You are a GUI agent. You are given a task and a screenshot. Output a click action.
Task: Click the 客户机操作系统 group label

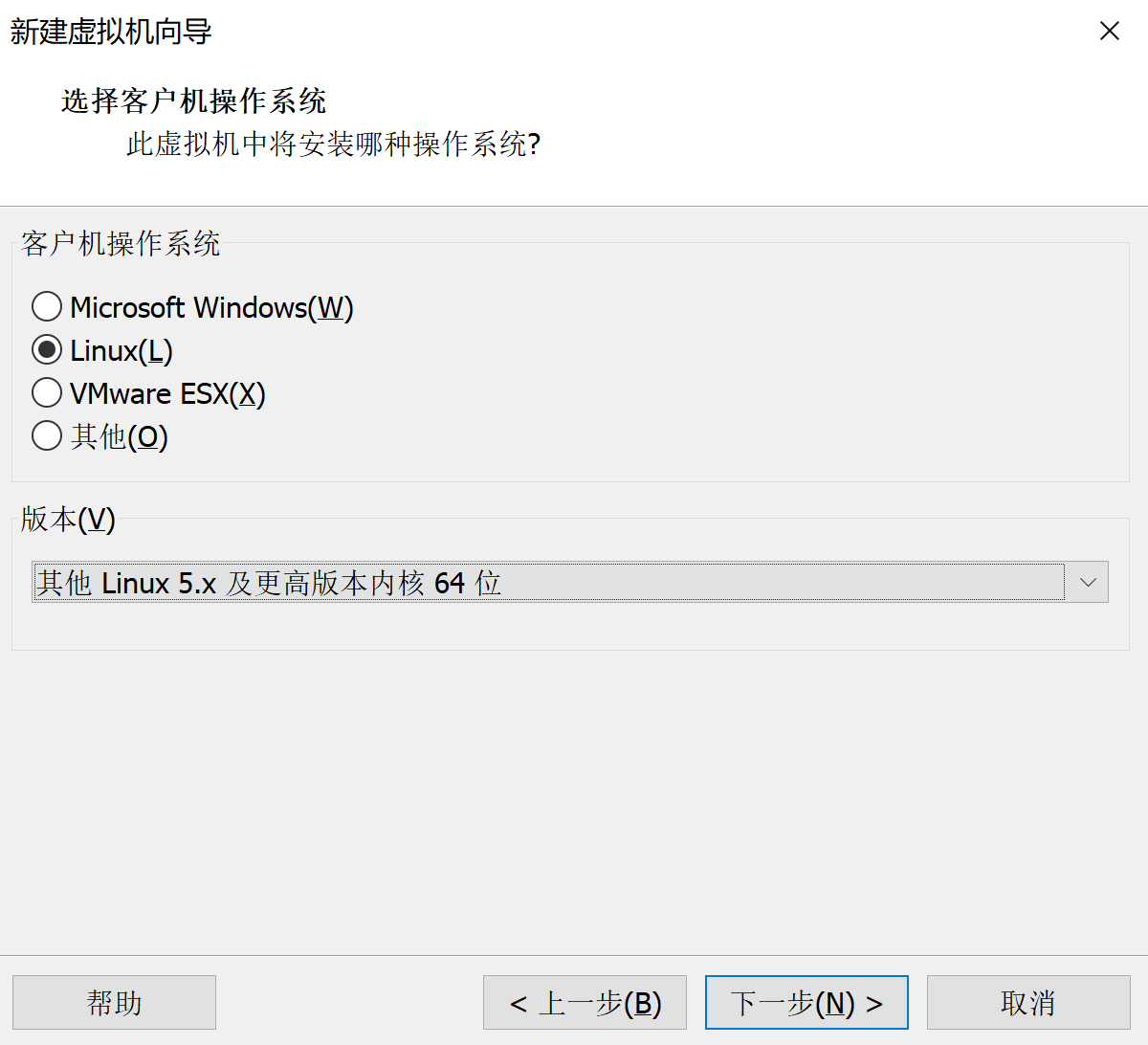tap(121, 244)
